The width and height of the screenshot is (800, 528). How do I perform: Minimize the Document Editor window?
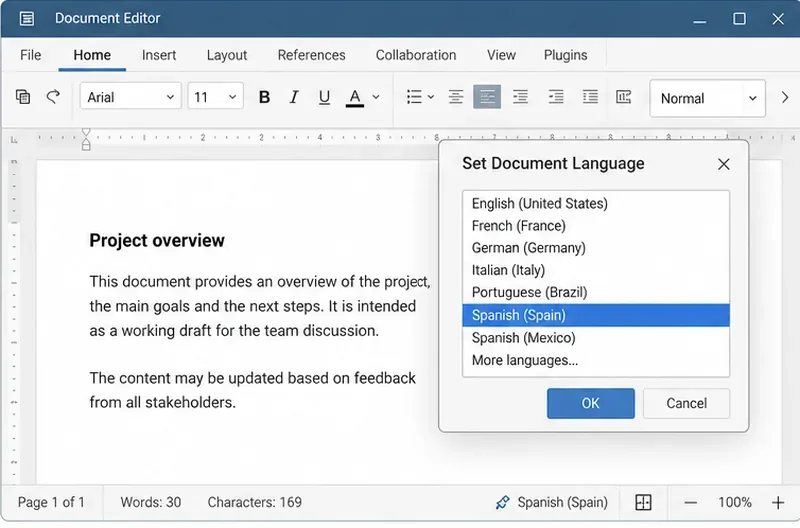pyautogui.click(x=699, y=19)
